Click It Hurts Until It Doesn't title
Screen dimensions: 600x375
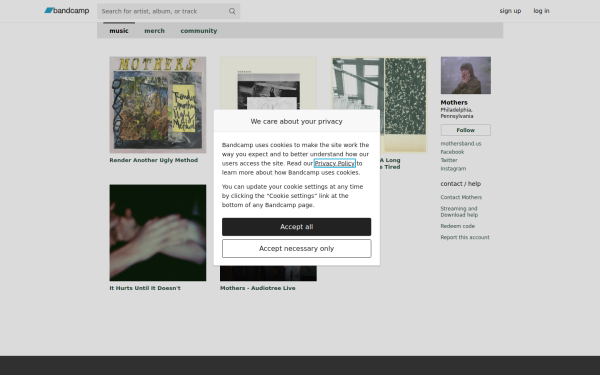[145, 288]
